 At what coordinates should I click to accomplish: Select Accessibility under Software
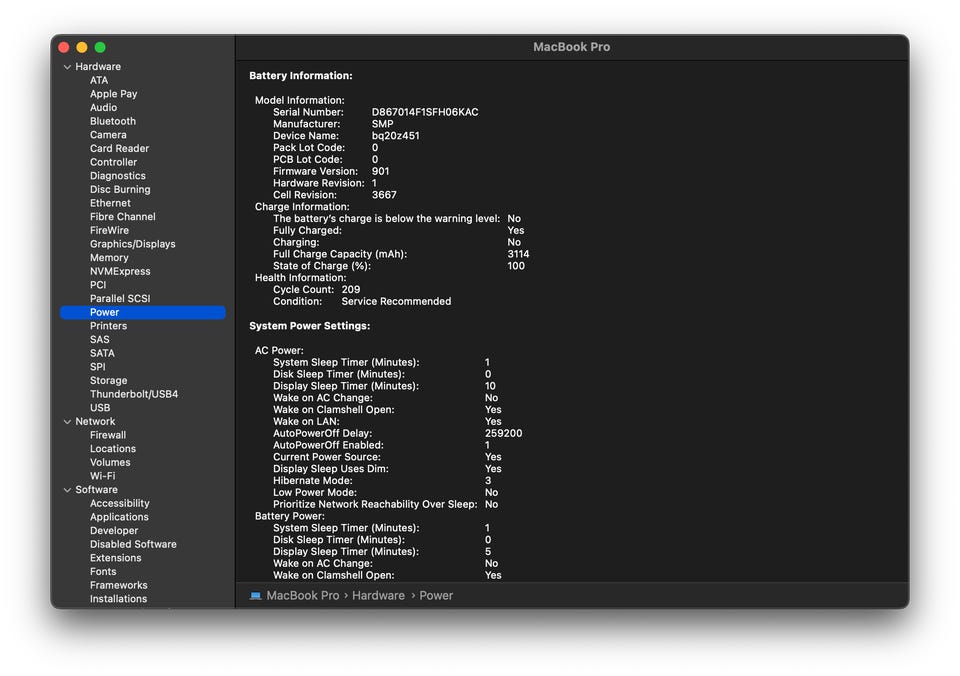119,503
